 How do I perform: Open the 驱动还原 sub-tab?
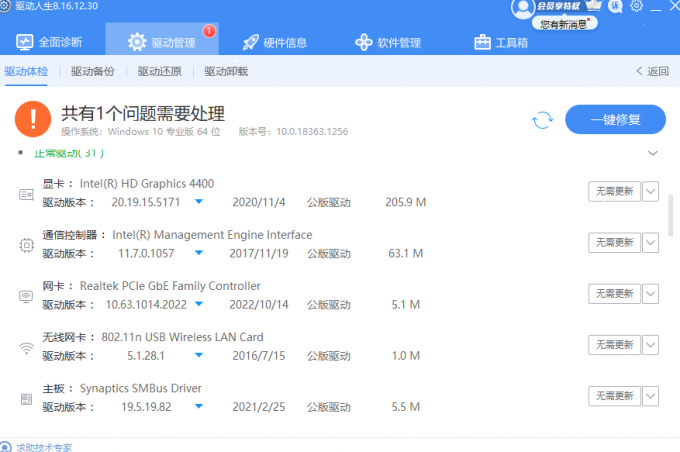pyautogui.click(x=160, y=71)
